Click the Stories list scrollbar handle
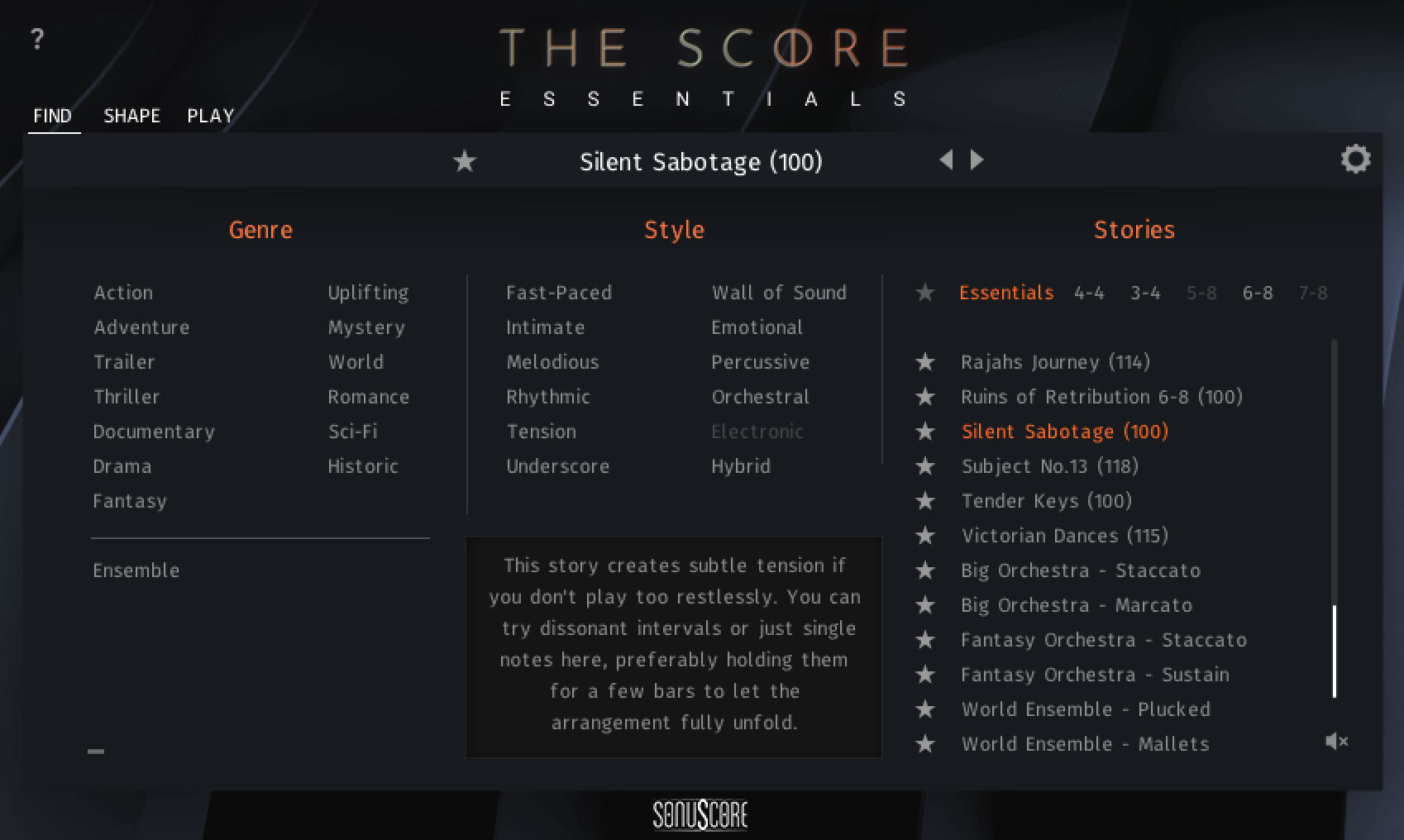Screen dimensions: 1404x840 (x=1334, y=651)
